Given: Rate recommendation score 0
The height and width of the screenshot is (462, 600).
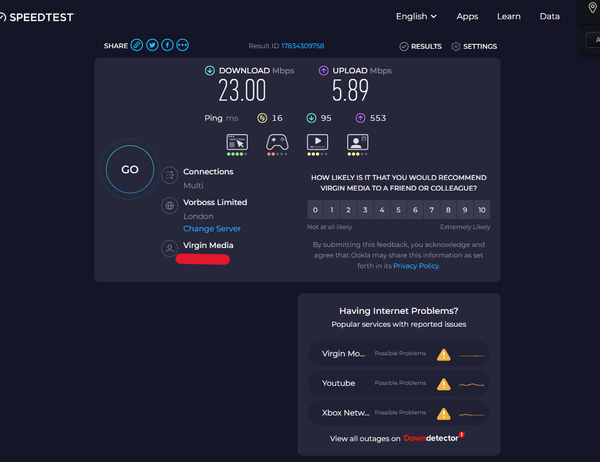Looking at the screenshot, I should click(315, 209).
